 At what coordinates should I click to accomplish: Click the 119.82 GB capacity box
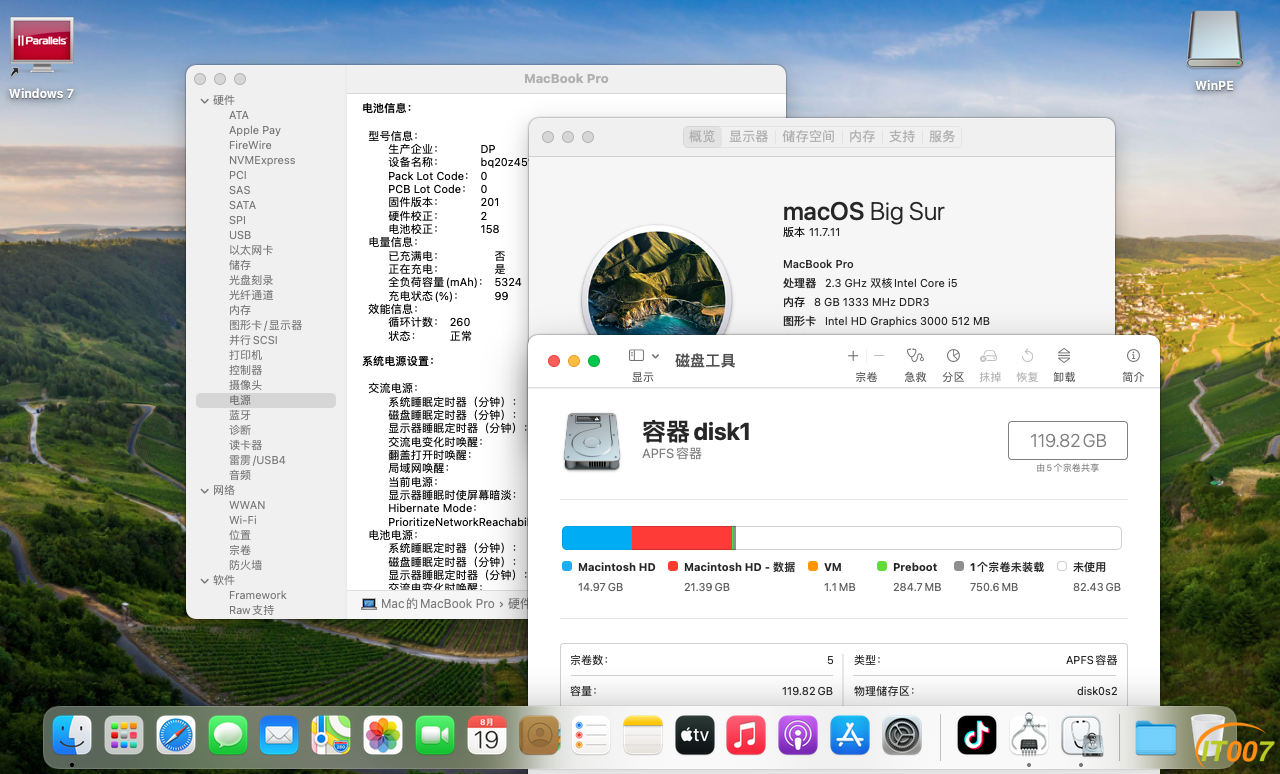(1067, 441)
